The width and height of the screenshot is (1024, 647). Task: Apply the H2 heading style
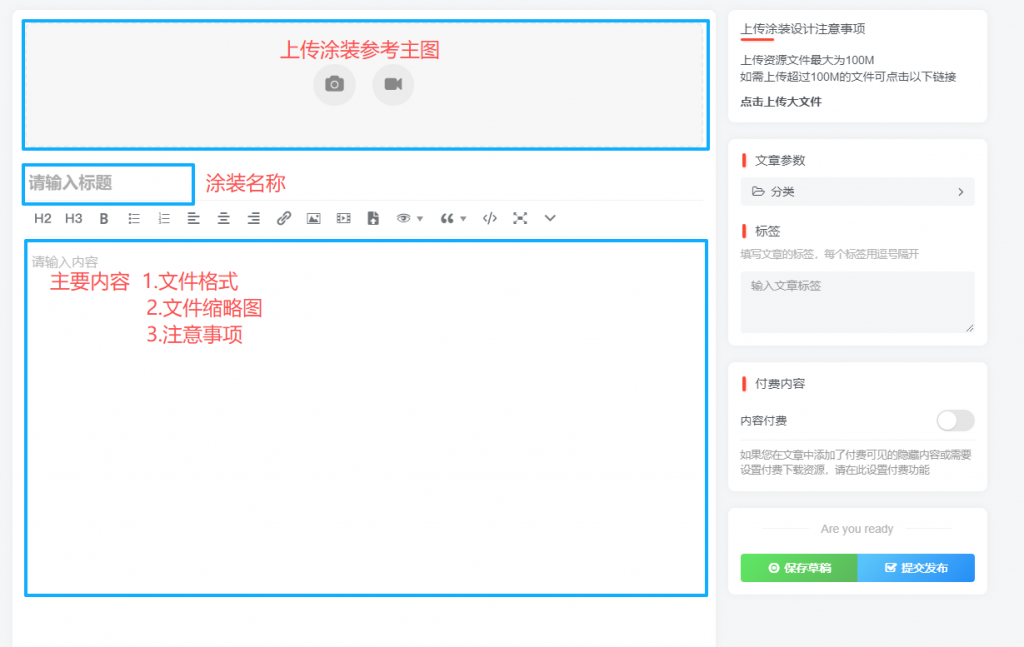[41, 218]
